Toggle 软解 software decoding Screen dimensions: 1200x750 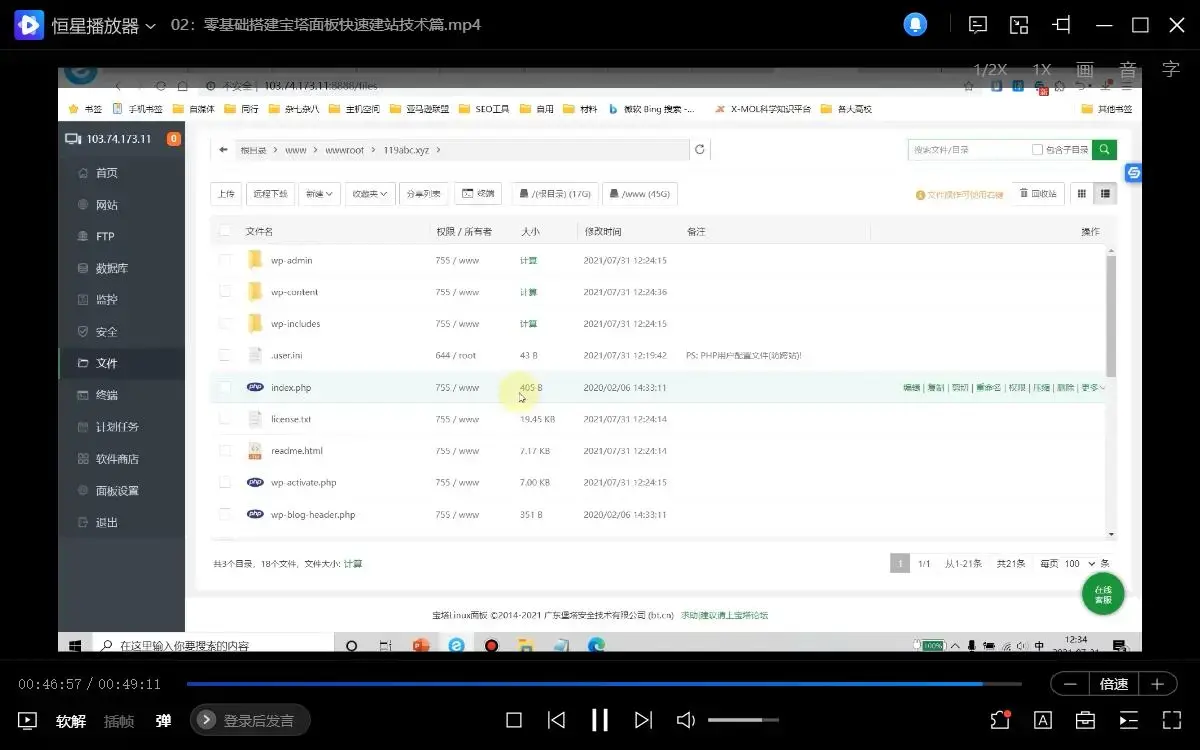tap(71, 720)
